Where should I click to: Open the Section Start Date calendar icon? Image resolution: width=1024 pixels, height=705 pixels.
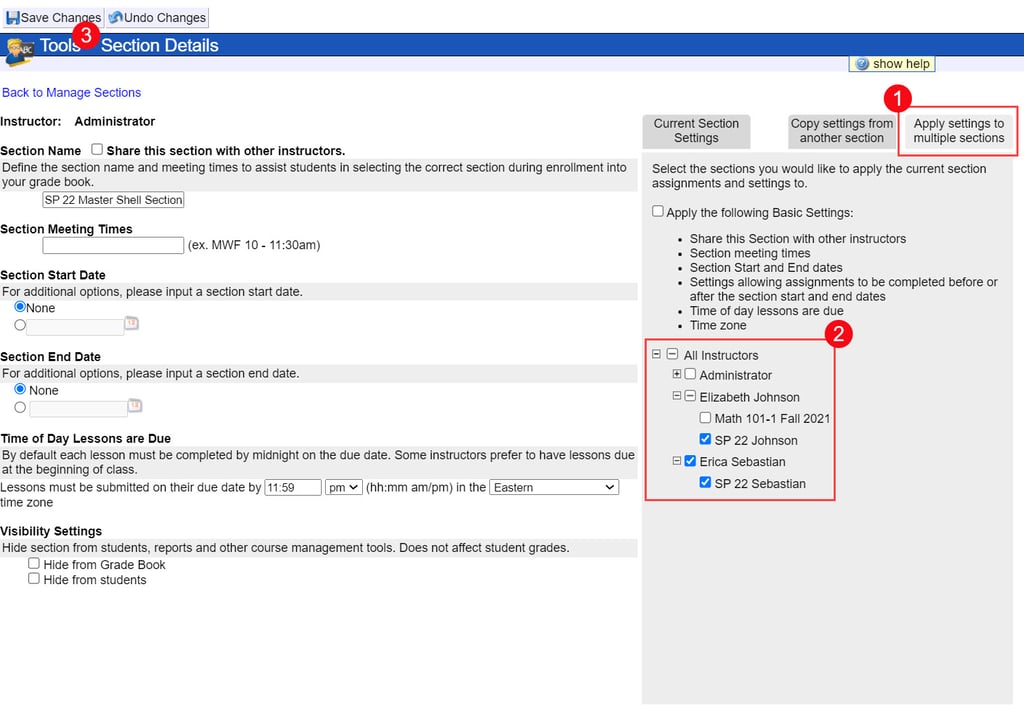pos(130,324)
